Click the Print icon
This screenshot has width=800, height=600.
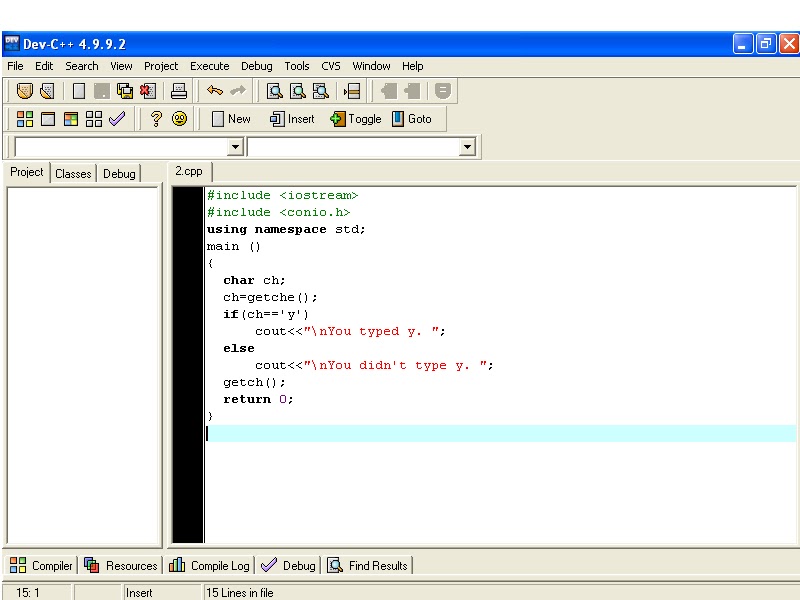[179, 91]
